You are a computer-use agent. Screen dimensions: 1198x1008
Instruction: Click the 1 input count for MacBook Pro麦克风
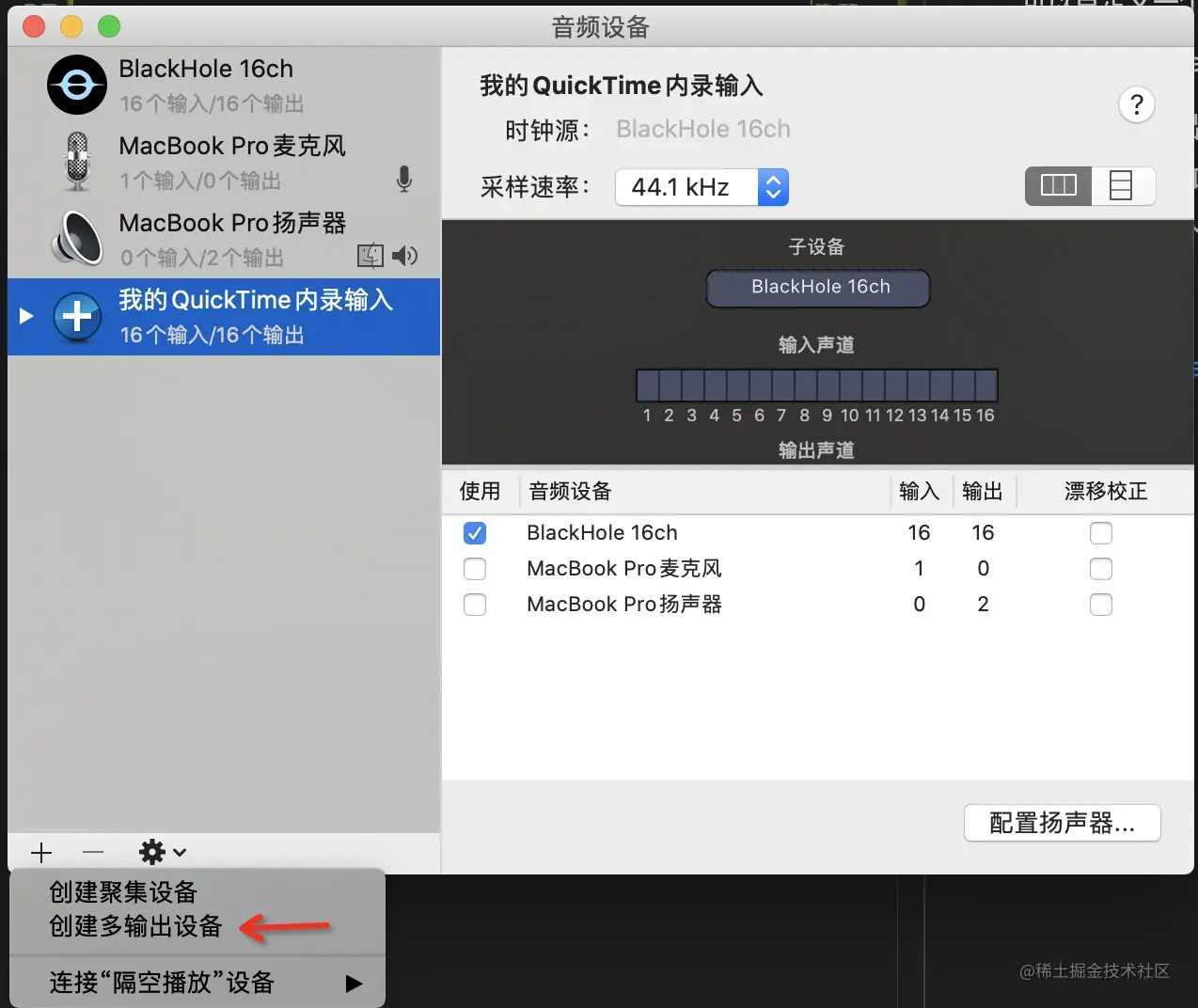pyautogui.click(x=919, y=569)
